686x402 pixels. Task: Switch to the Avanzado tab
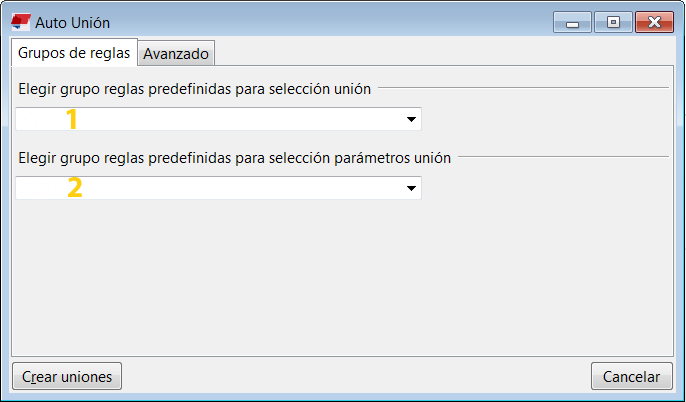point(176,53)
